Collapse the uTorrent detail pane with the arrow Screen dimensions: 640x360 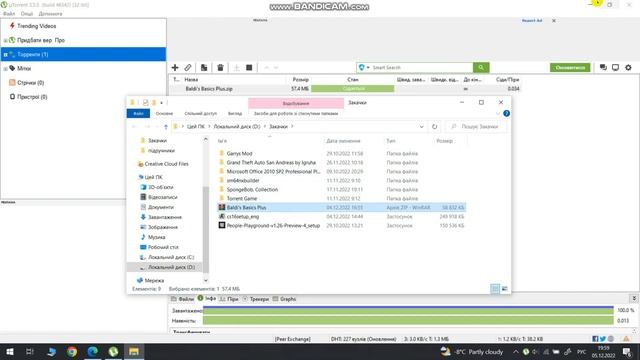[x=634, y=299]
